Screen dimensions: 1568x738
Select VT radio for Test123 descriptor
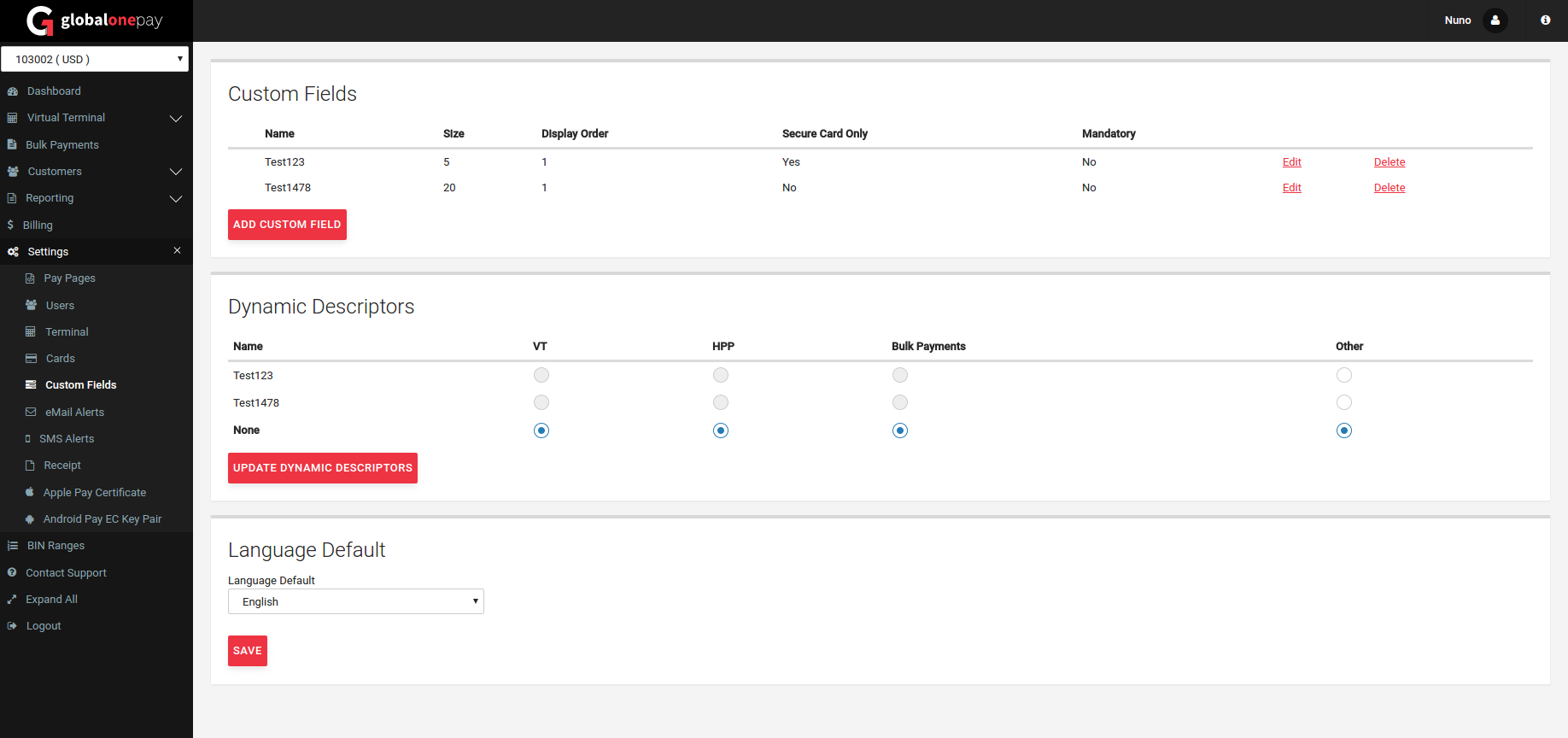tap(541, 375)
